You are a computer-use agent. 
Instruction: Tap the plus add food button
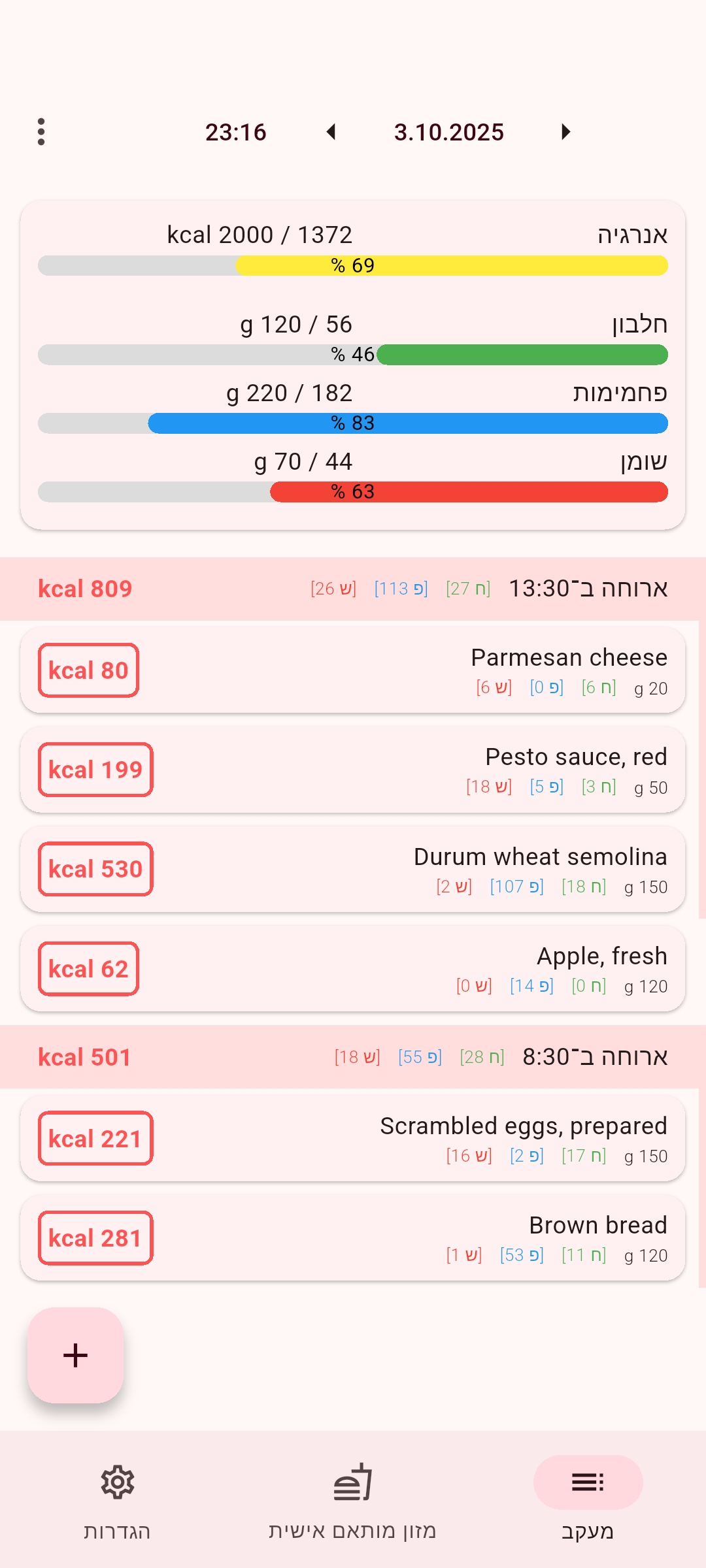76,1355
